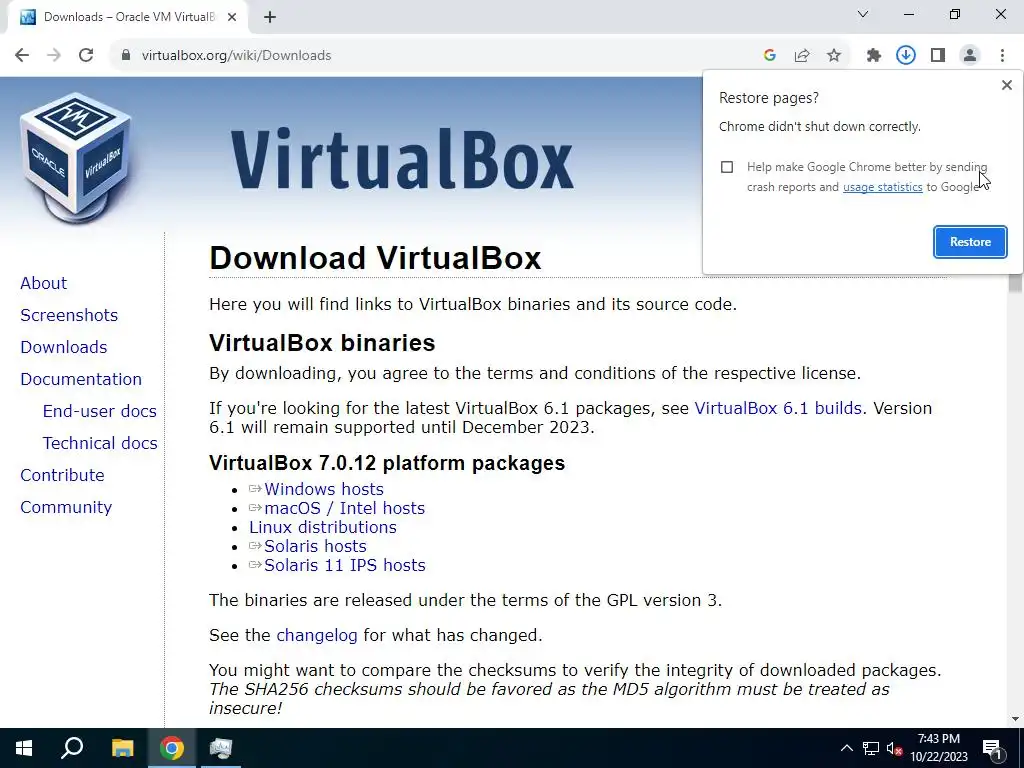Toggle the Chrome side panel
The image size is (1024, 768).
click(938, 56)
